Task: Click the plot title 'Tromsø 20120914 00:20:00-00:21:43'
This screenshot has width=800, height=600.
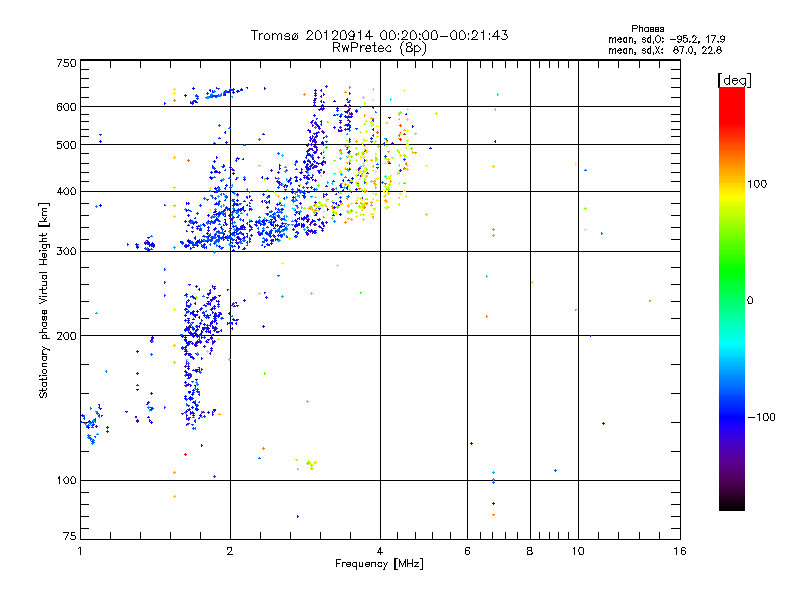Action: click(379, 35)
